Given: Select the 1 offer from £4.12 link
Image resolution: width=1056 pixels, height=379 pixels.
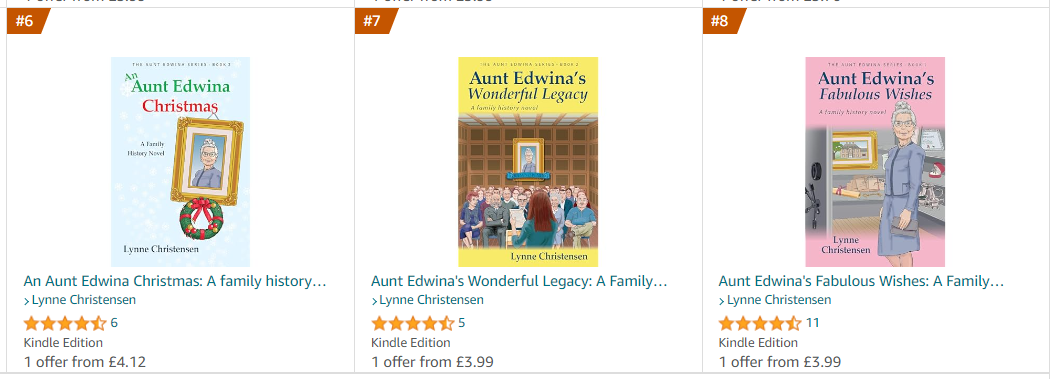Looking at the screenshot, I should (x=85, y=362).
